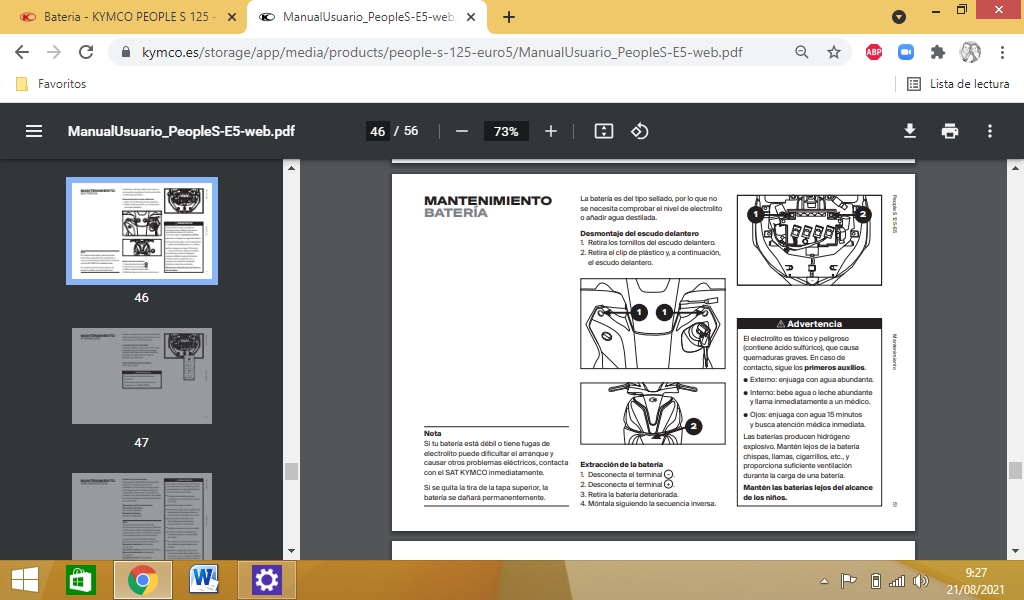Open Microsoft Word from taskbar
The width and height of the screenshot is (1024, 600).
pyautogui.click(x=204, y=580)
